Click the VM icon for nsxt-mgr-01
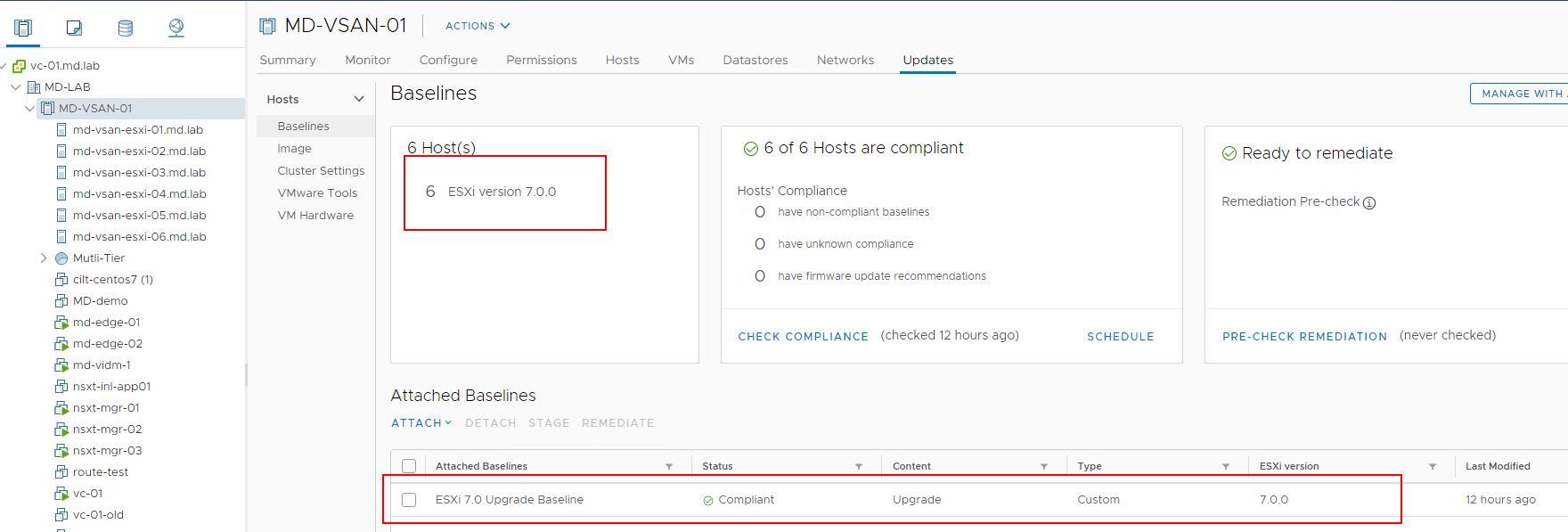Screen dimensions: 1568x532 point(61,408)
